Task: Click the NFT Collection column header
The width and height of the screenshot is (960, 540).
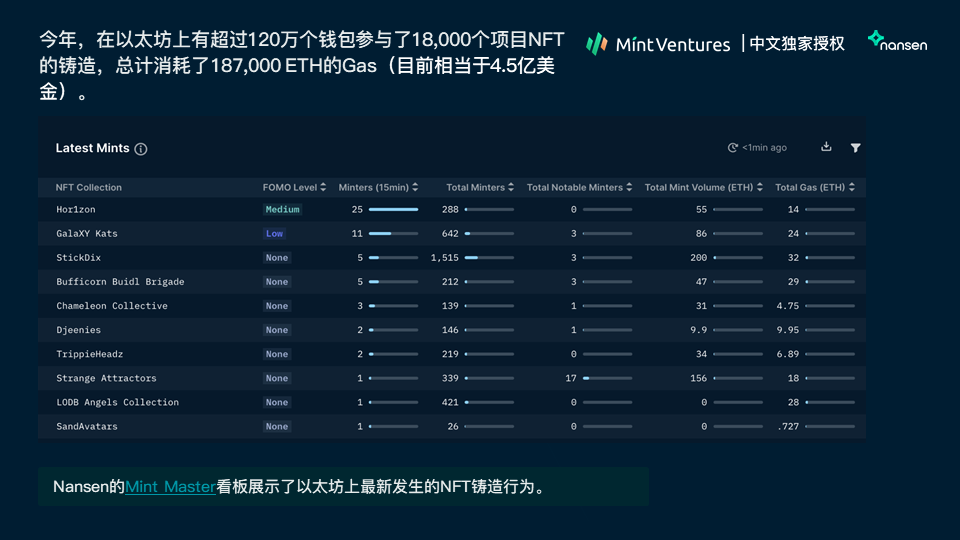Action: pyautogui.click(x=89, y=187)
